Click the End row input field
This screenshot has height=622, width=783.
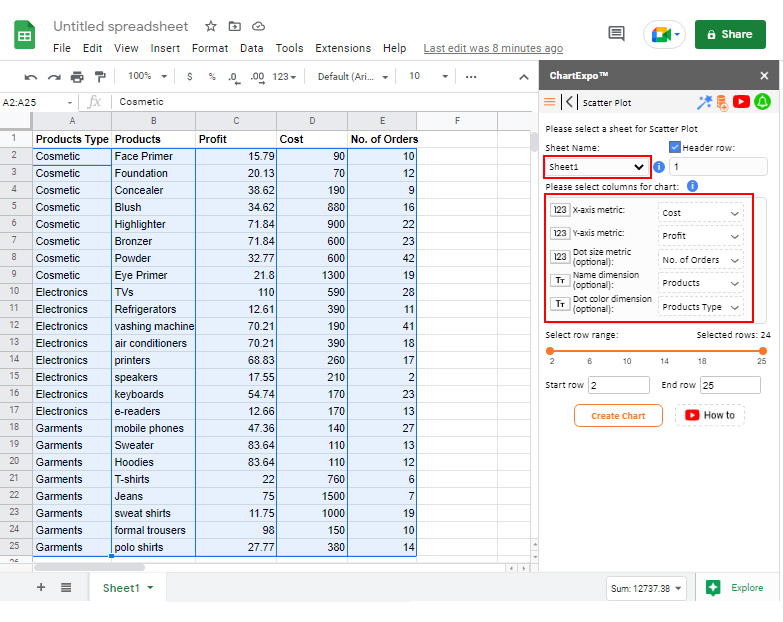(731, 385)
